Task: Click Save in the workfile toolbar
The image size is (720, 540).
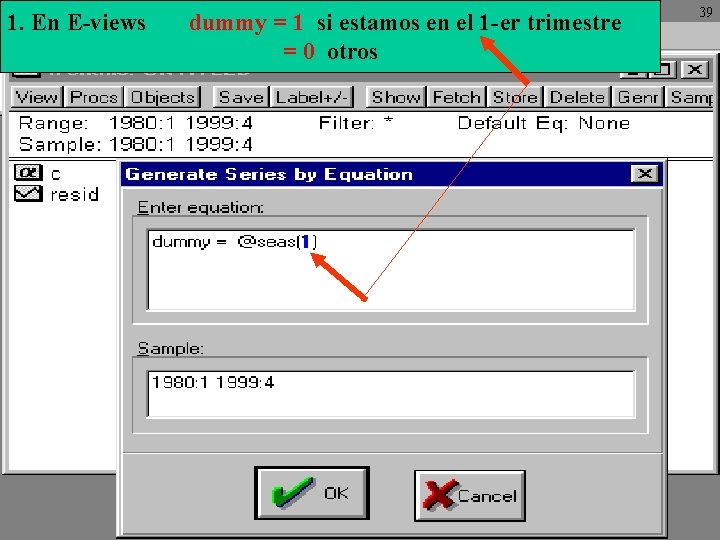Action: [x=241, y=97]
